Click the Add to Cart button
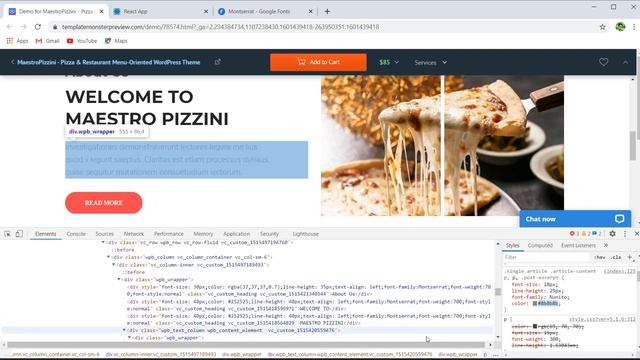 tap(318, 62)
